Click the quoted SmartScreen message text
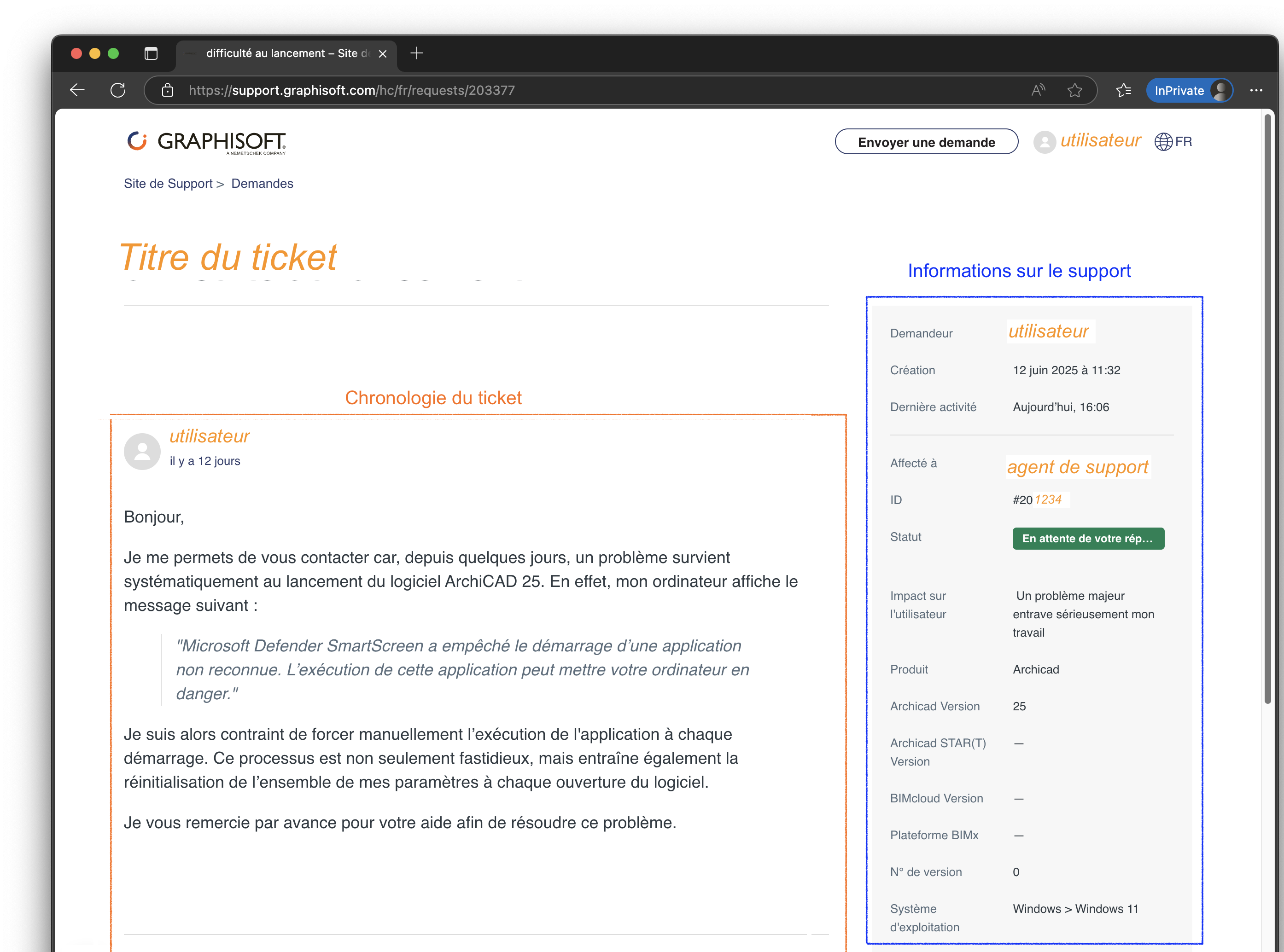1284x952 pixels. (462, 670)
